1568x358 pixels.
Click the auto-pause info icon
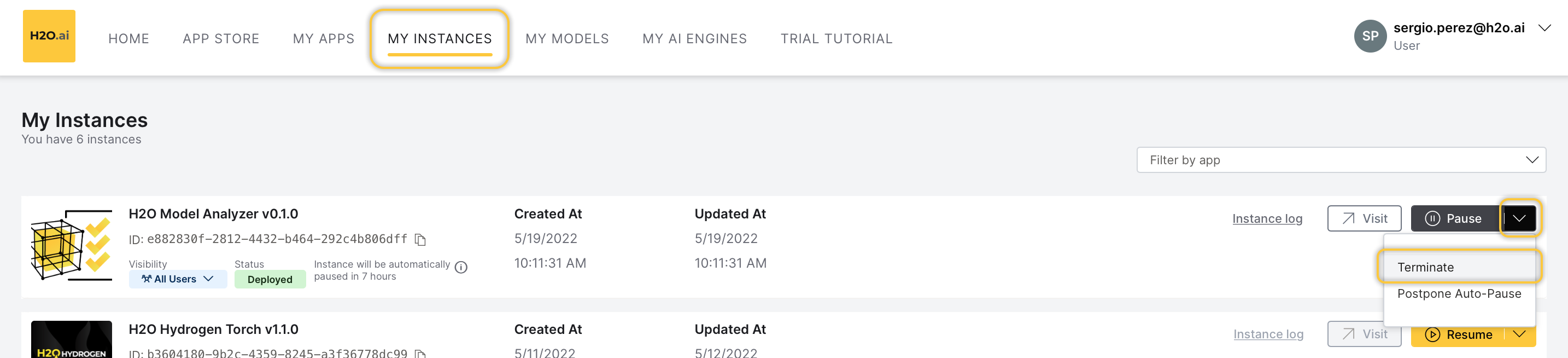[x=461, y=267]
